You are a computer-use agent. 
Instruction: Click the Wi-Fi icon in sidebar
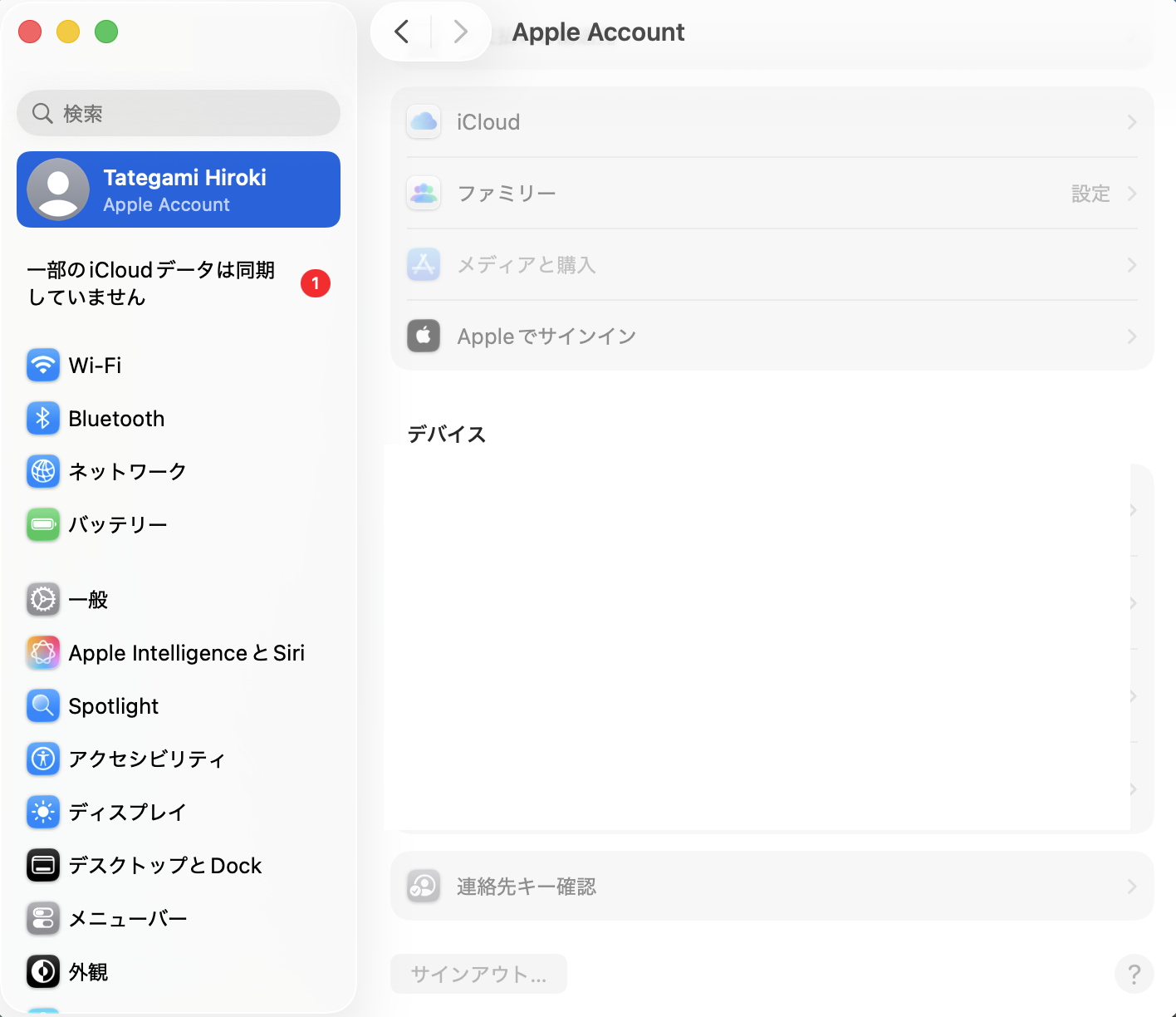point(43,365)
